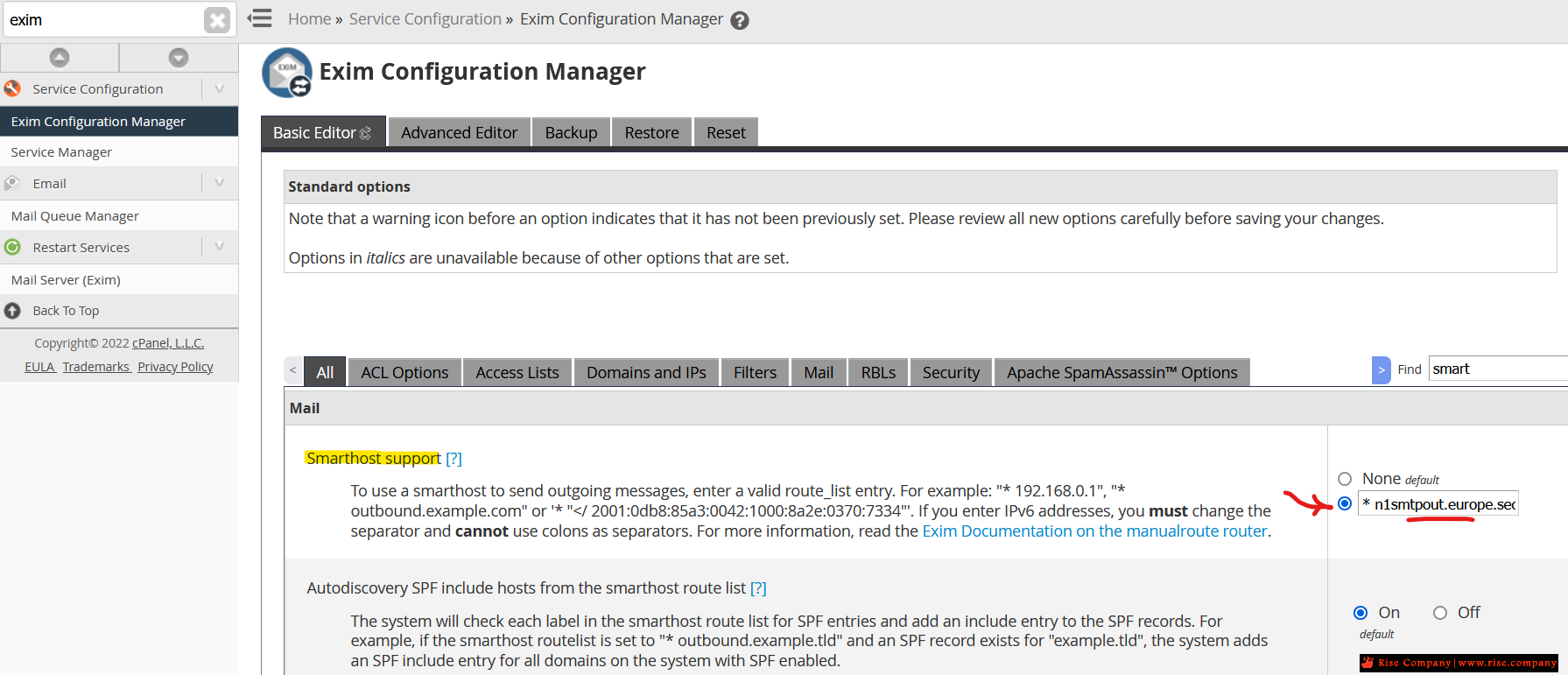Go to Service Configuration breadcrumb link

425,18
